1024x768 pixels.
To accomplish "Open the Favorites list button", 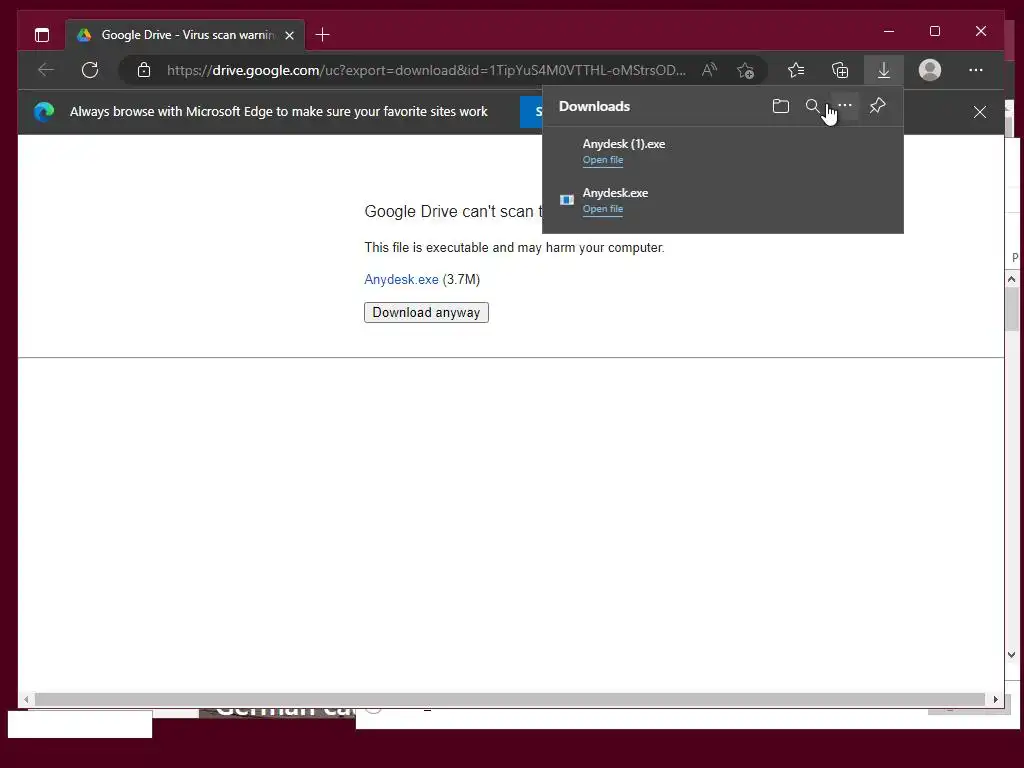I will (795, 70).
